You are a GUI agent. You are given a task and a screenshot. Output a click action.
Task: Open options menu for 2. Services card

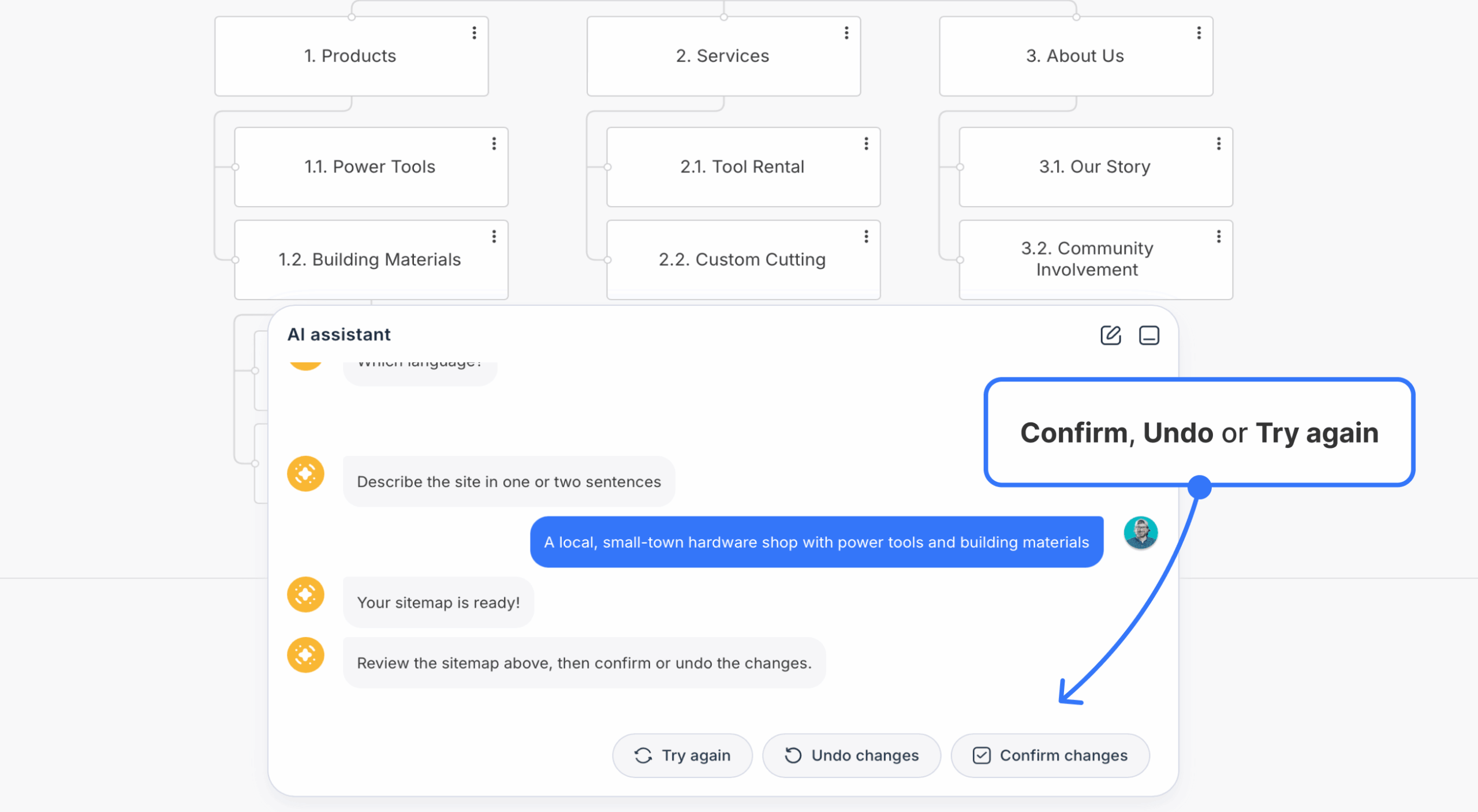coord(846,33)
